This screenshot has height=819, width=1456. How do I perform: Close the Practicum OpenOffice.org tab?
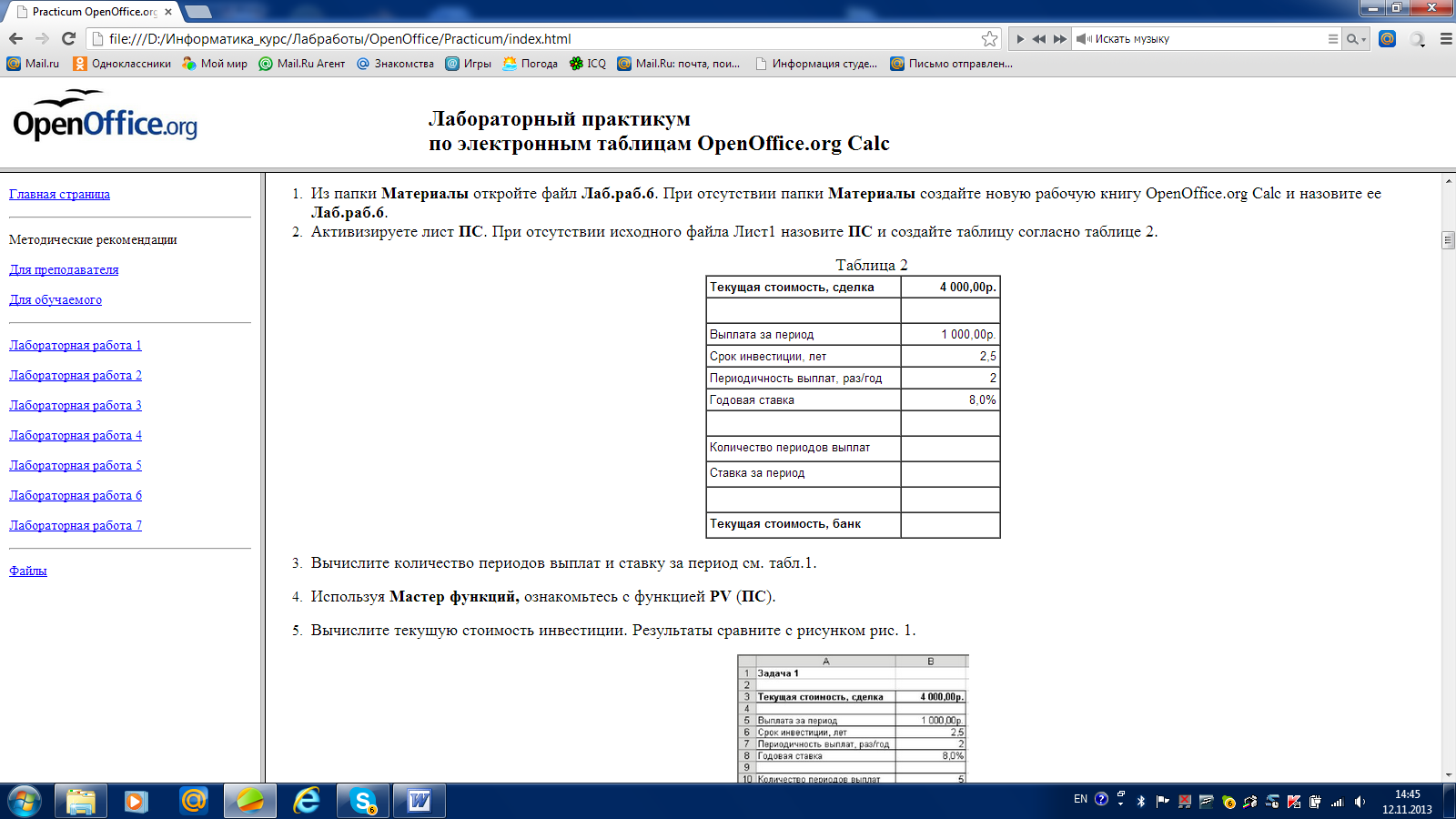168,12
